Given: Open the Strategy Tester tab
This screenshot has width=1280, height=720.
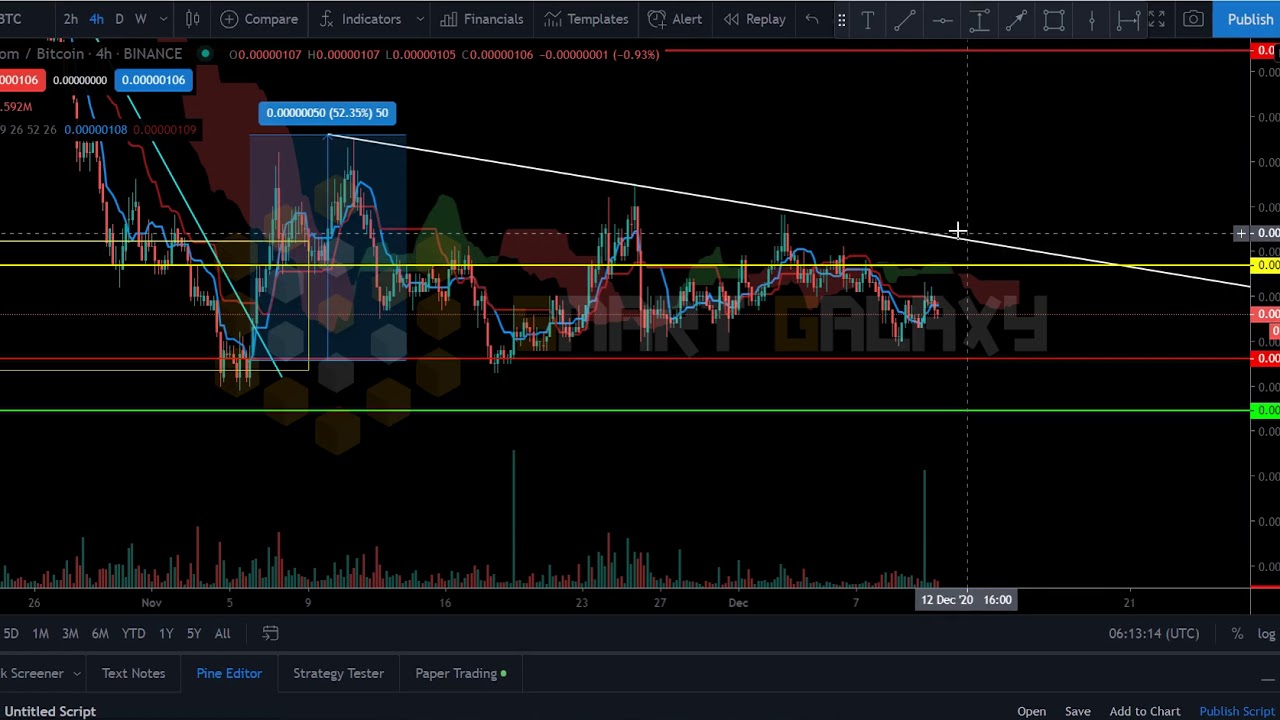Looking at the screenshot, I should (338, 673).
